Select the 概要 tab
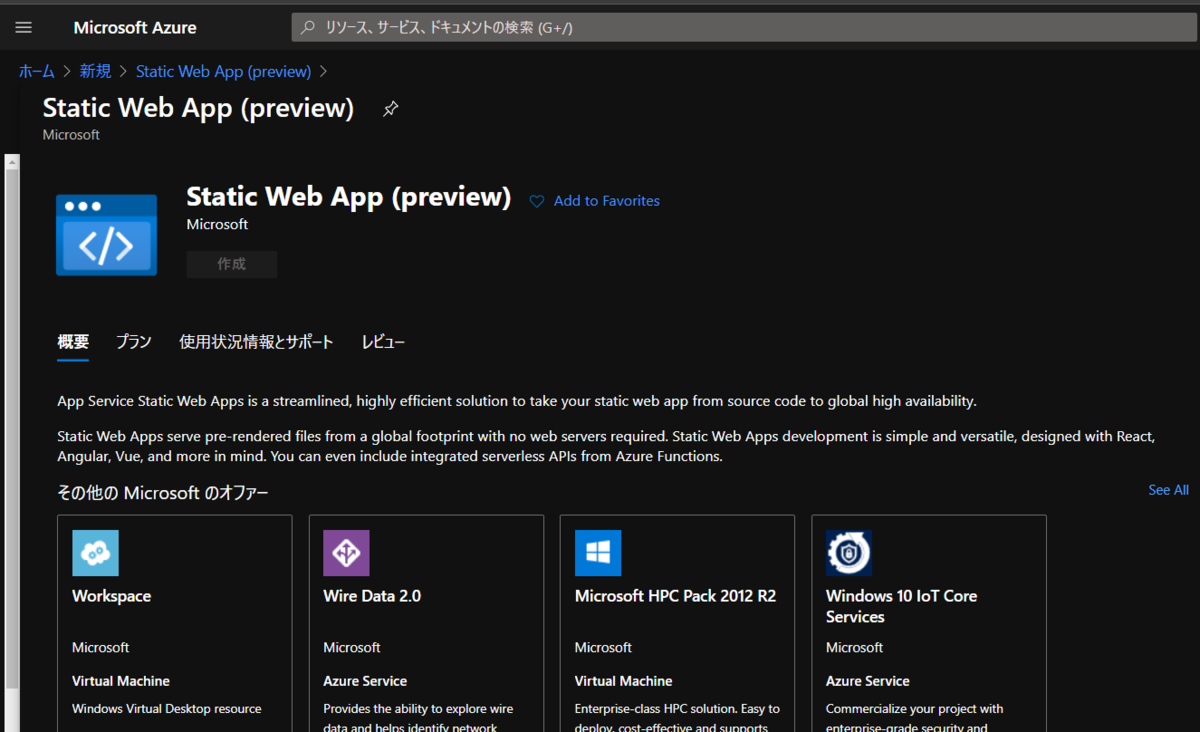This screenshot has width=1200, height=732. [73, 342]
